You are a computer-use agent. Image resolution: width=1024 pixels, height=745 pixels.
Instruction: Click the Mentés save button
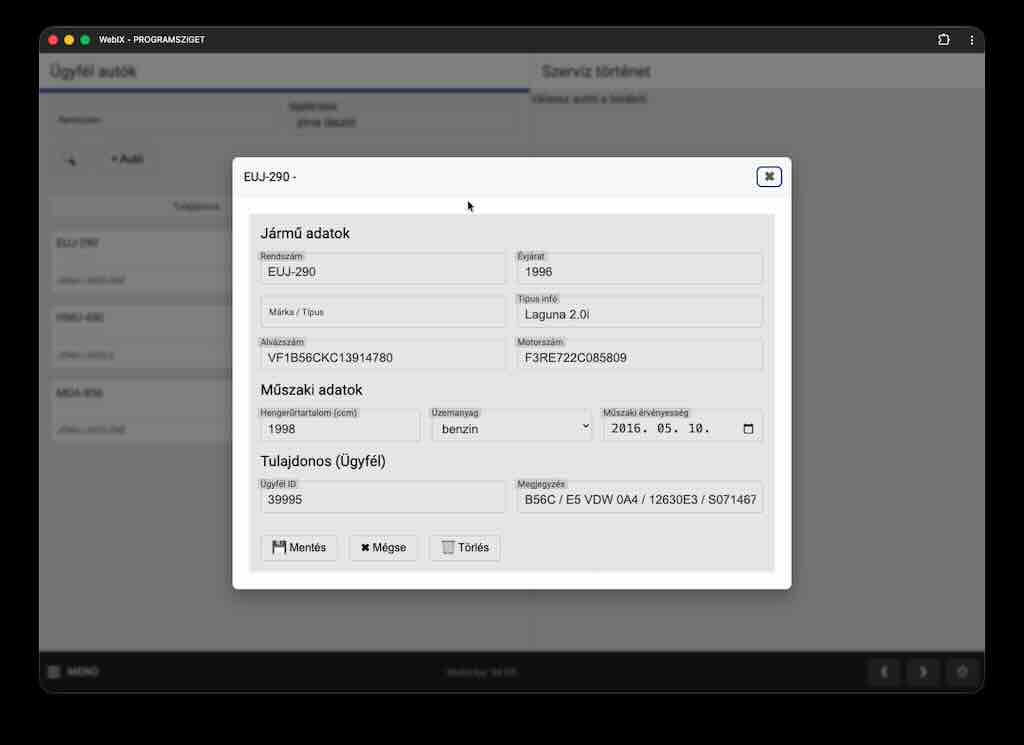[x=299, y=548]
